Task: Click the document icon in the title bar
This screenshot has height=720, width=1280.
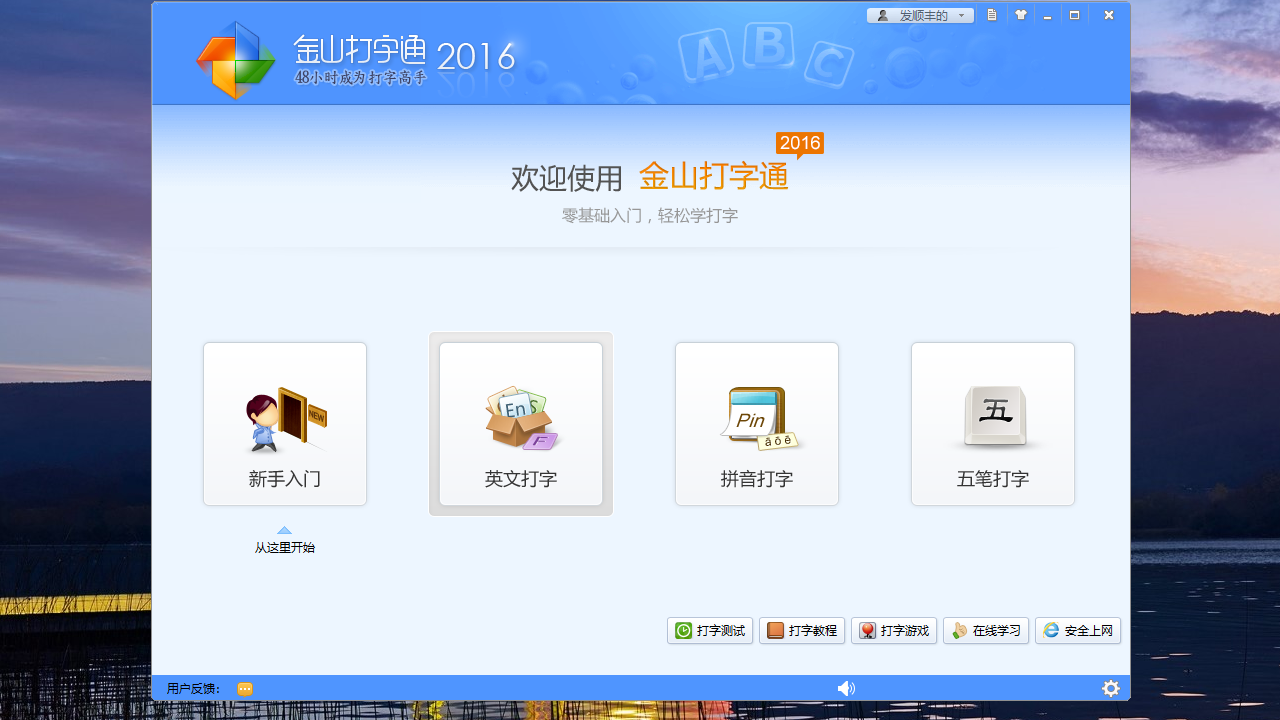Action: [991, 15]
